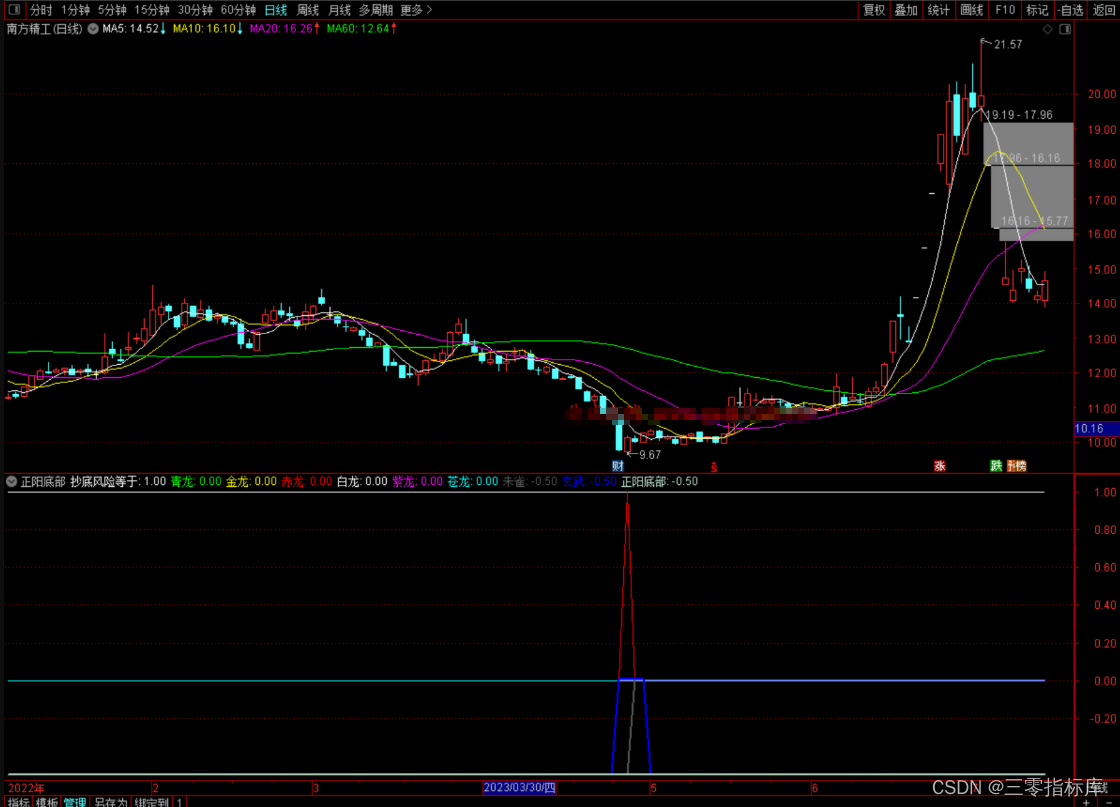Click month 3 on the time axis

[315, 788]
